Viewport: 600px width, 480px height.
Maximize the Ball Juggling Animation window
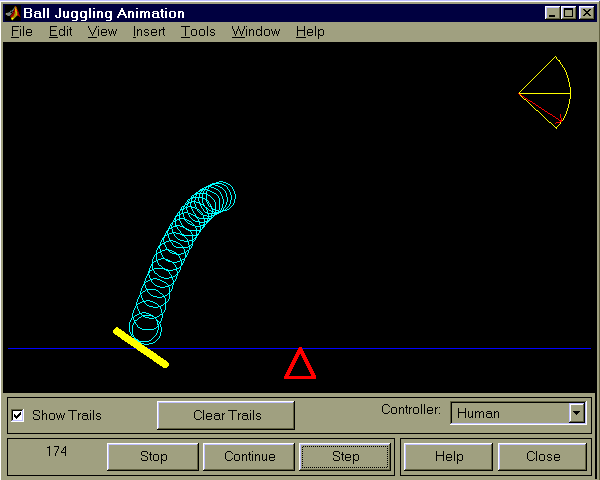click(568, 13)
